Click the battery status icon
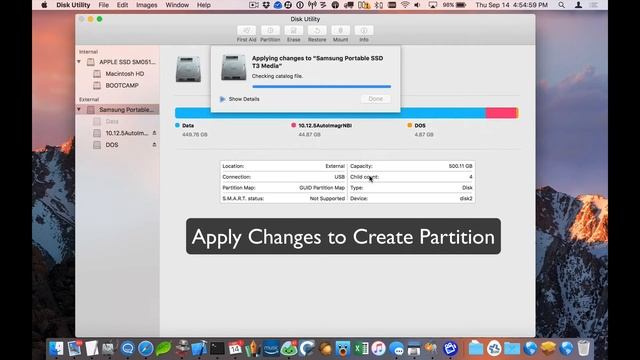Viewport: 640px width, 360px height. pos(461,5)
